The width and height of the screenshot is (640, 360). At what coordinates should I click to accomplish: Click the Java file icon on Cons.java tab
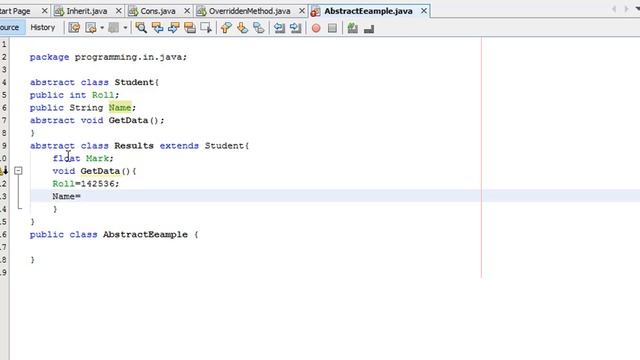133,11
